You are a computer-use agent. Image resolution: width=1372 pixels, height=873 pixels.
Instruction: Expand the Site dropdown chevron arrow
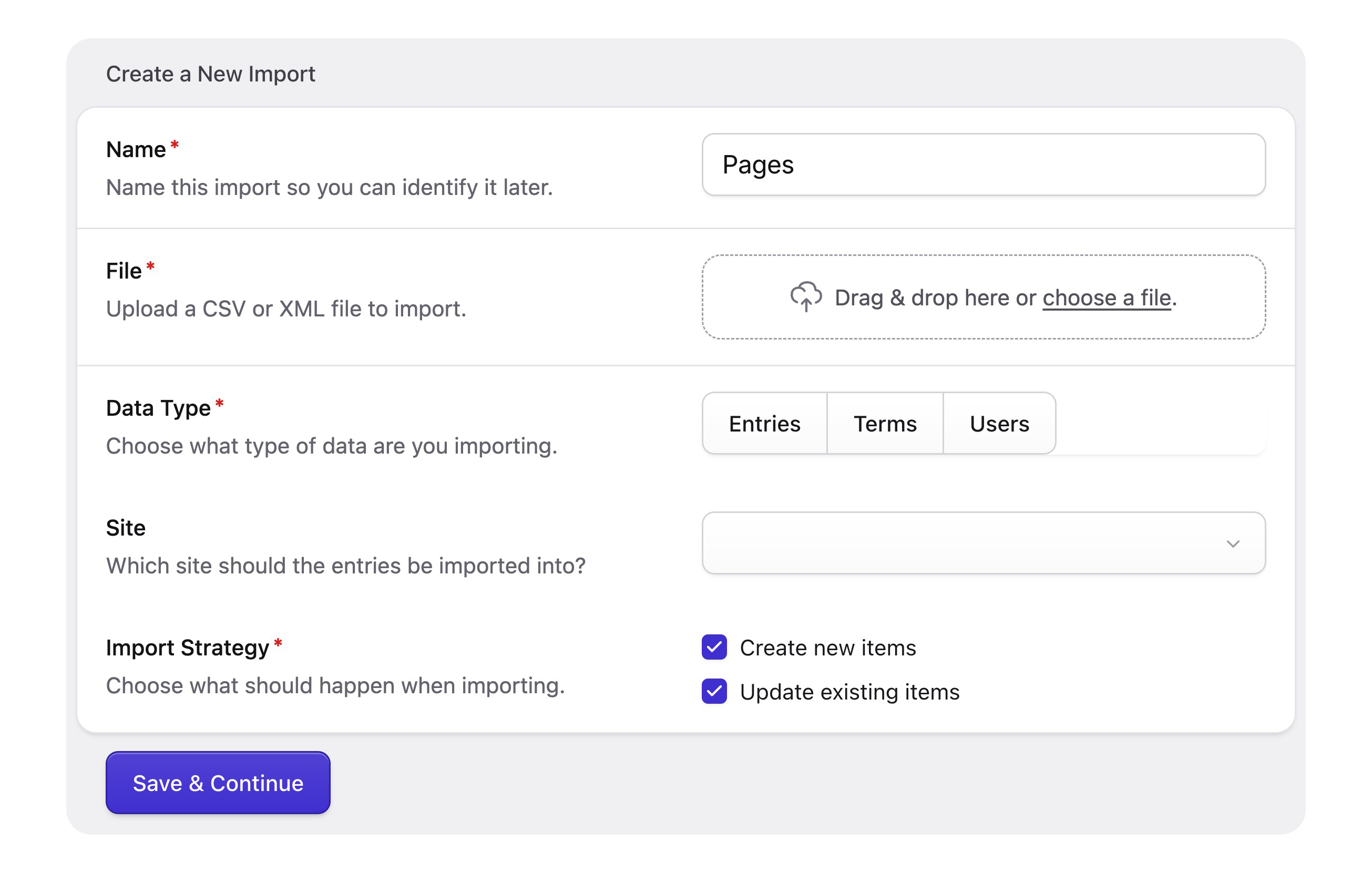click(1232, 544)
